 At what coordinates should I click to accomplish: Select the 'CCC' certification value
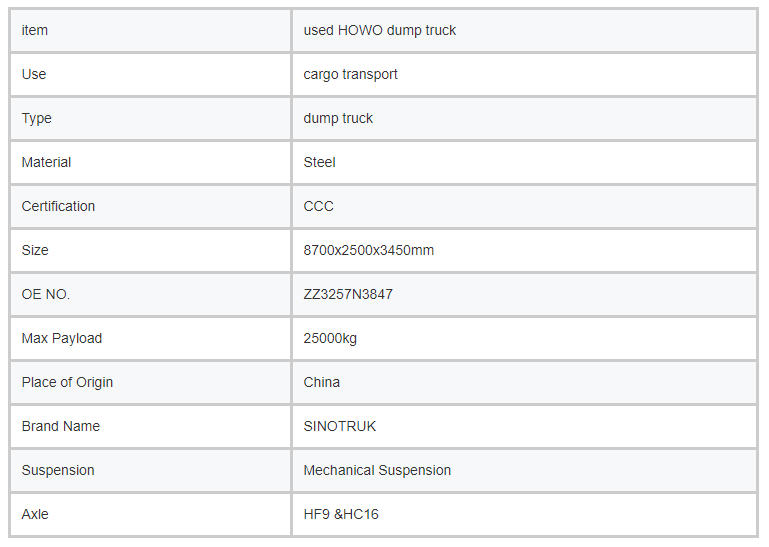click(319, 206)
